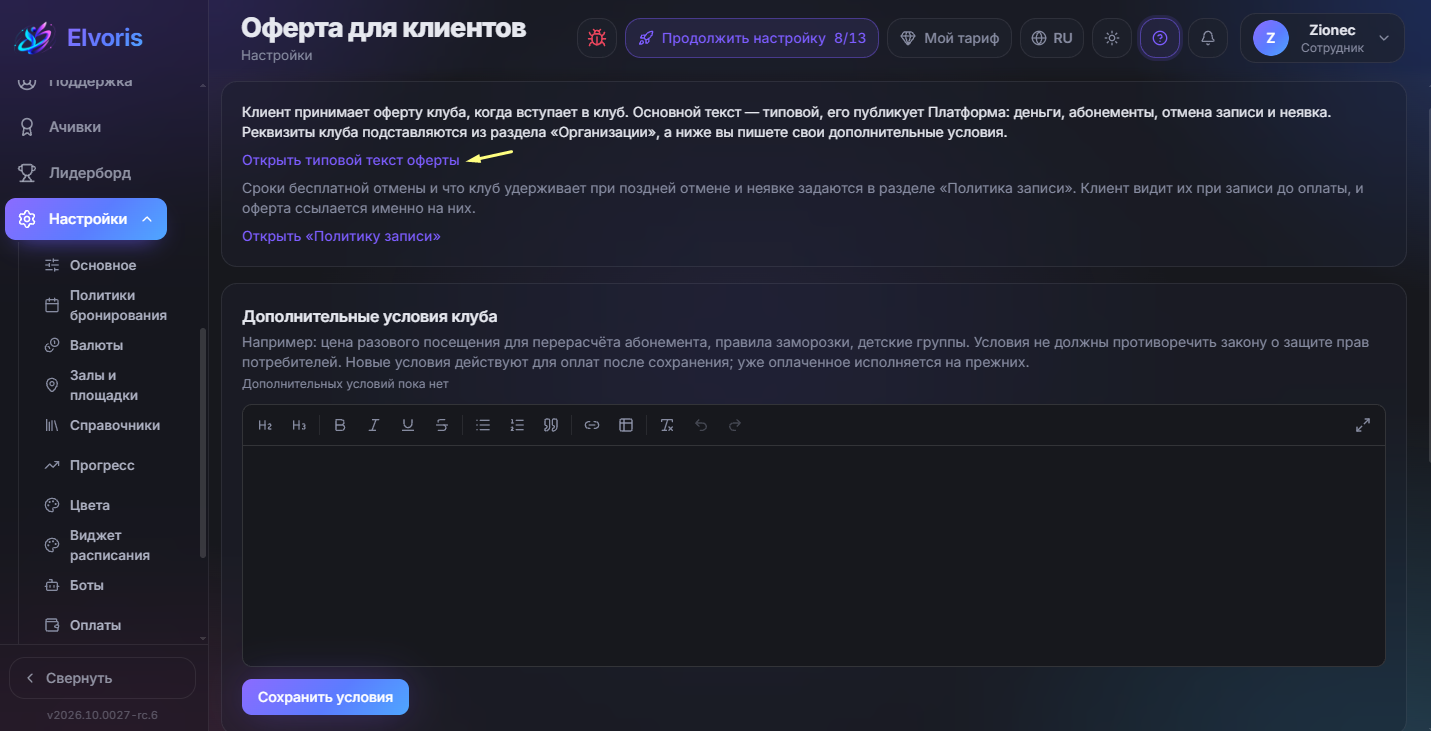Go to the Лидерборд sidebar item
1431x731 pixels.
[90, 173]
